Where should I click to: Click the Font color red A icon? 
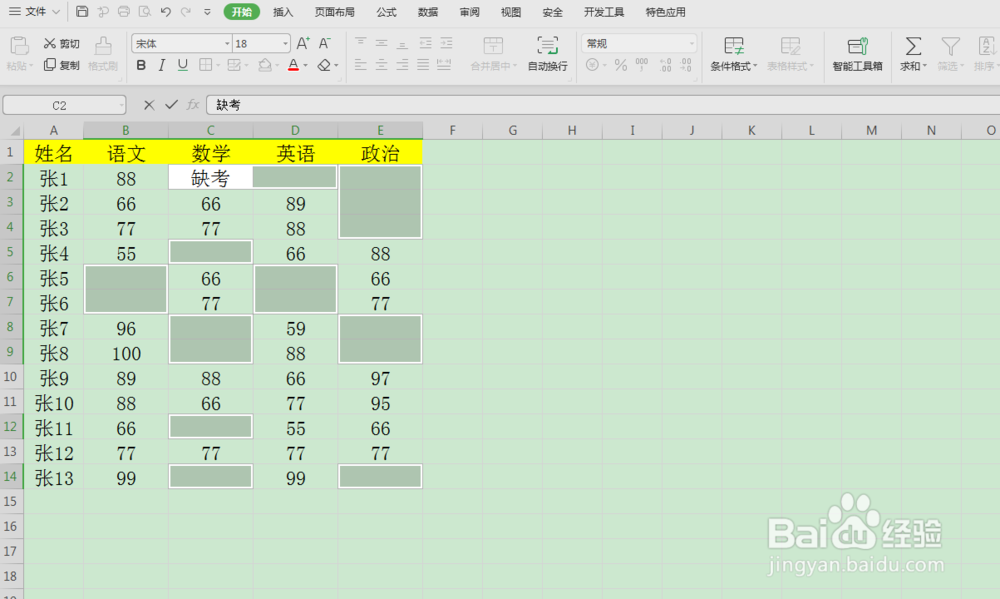(293, 65)
